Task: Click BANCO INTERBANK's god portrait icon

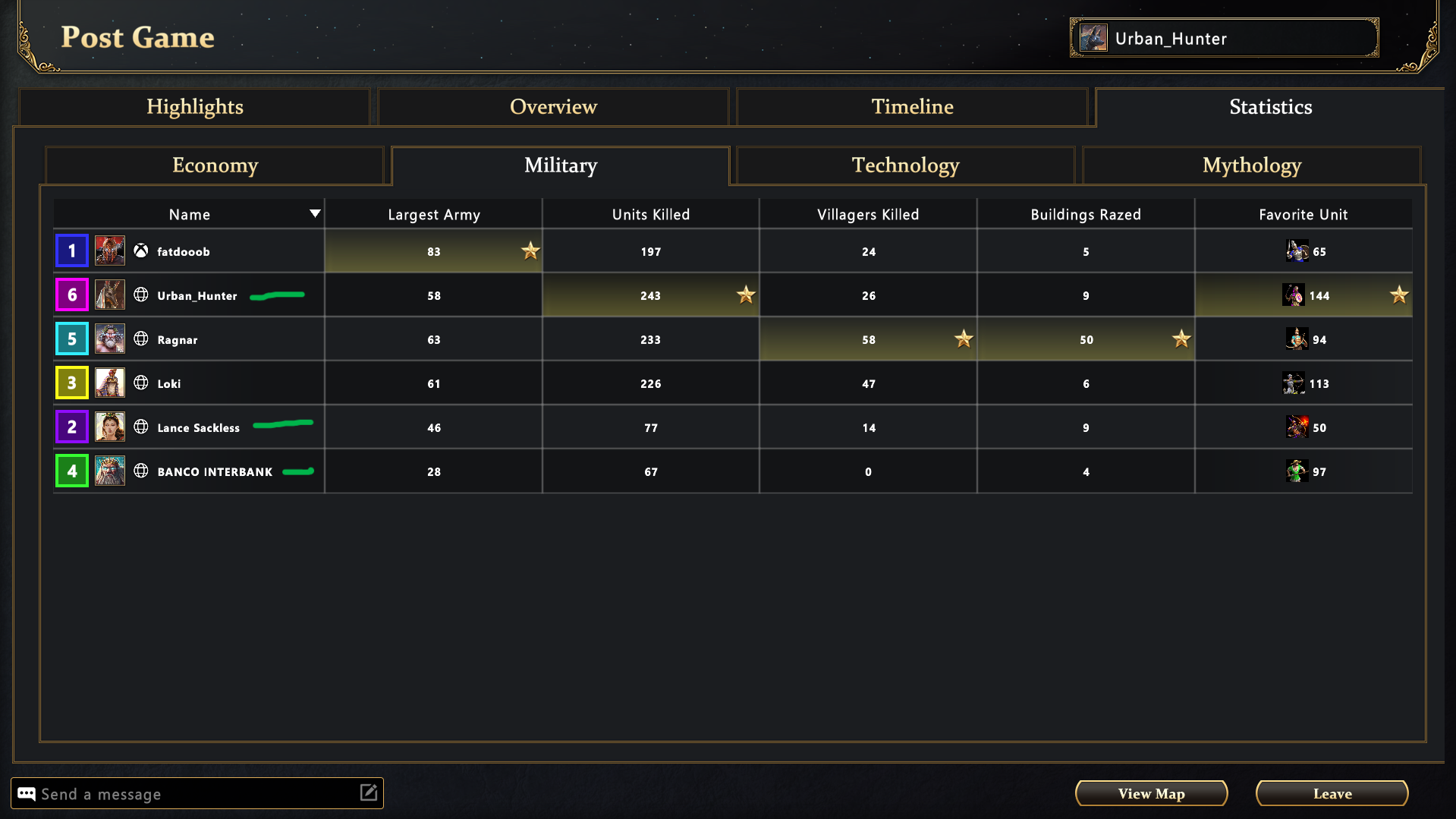Action: 110,471
